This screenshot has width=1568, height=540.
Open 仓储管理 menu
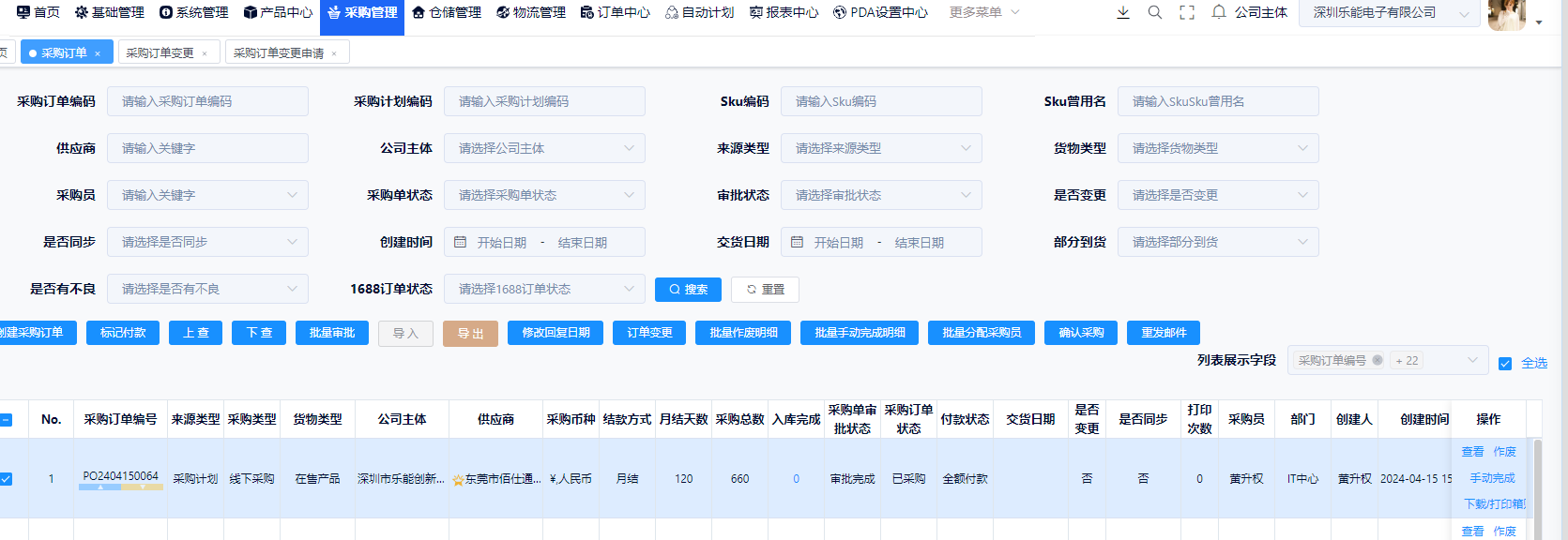point(447,12)
